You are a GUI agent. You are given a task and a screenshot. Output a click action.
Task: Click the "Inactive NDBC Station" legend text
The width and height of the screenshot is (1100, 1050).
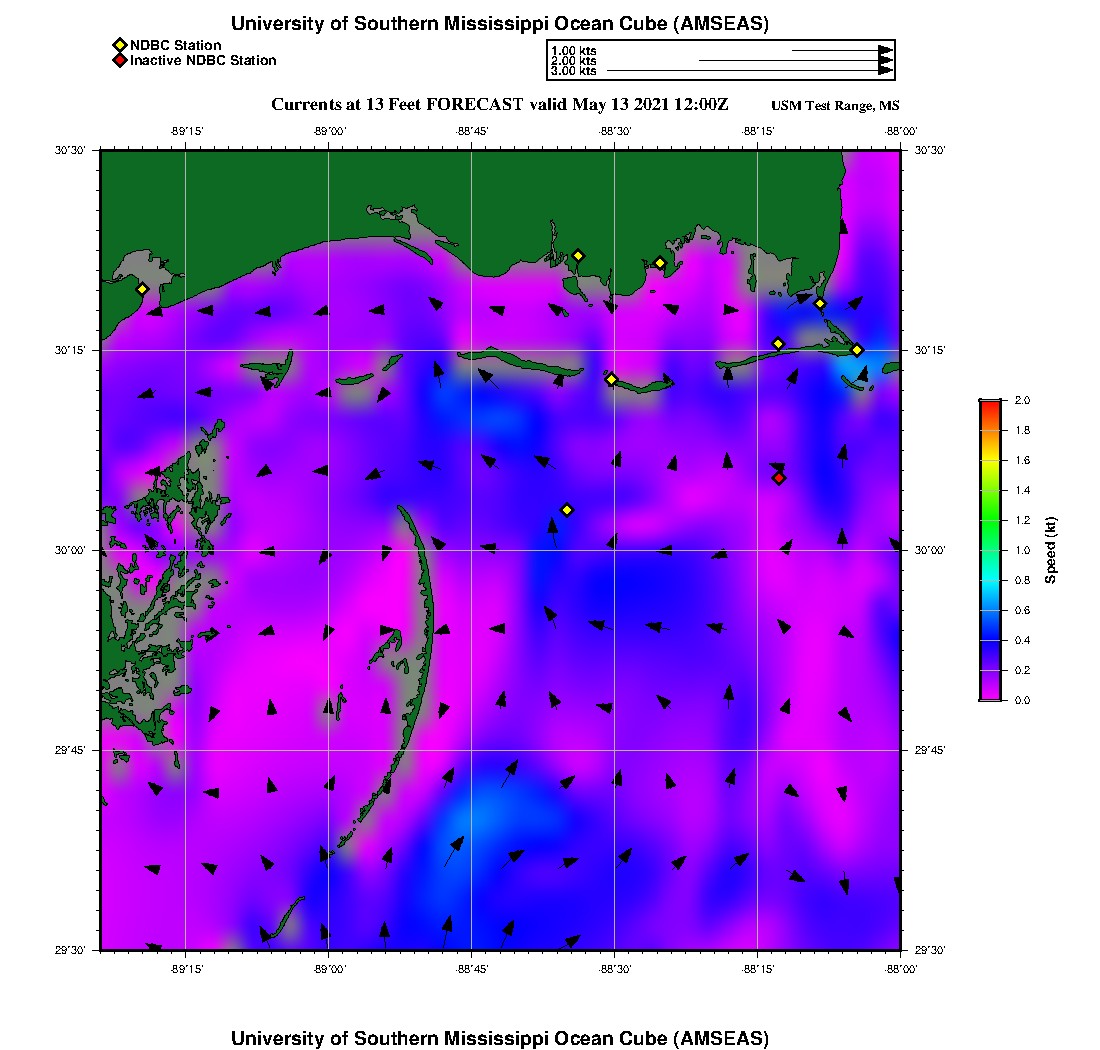203,60
